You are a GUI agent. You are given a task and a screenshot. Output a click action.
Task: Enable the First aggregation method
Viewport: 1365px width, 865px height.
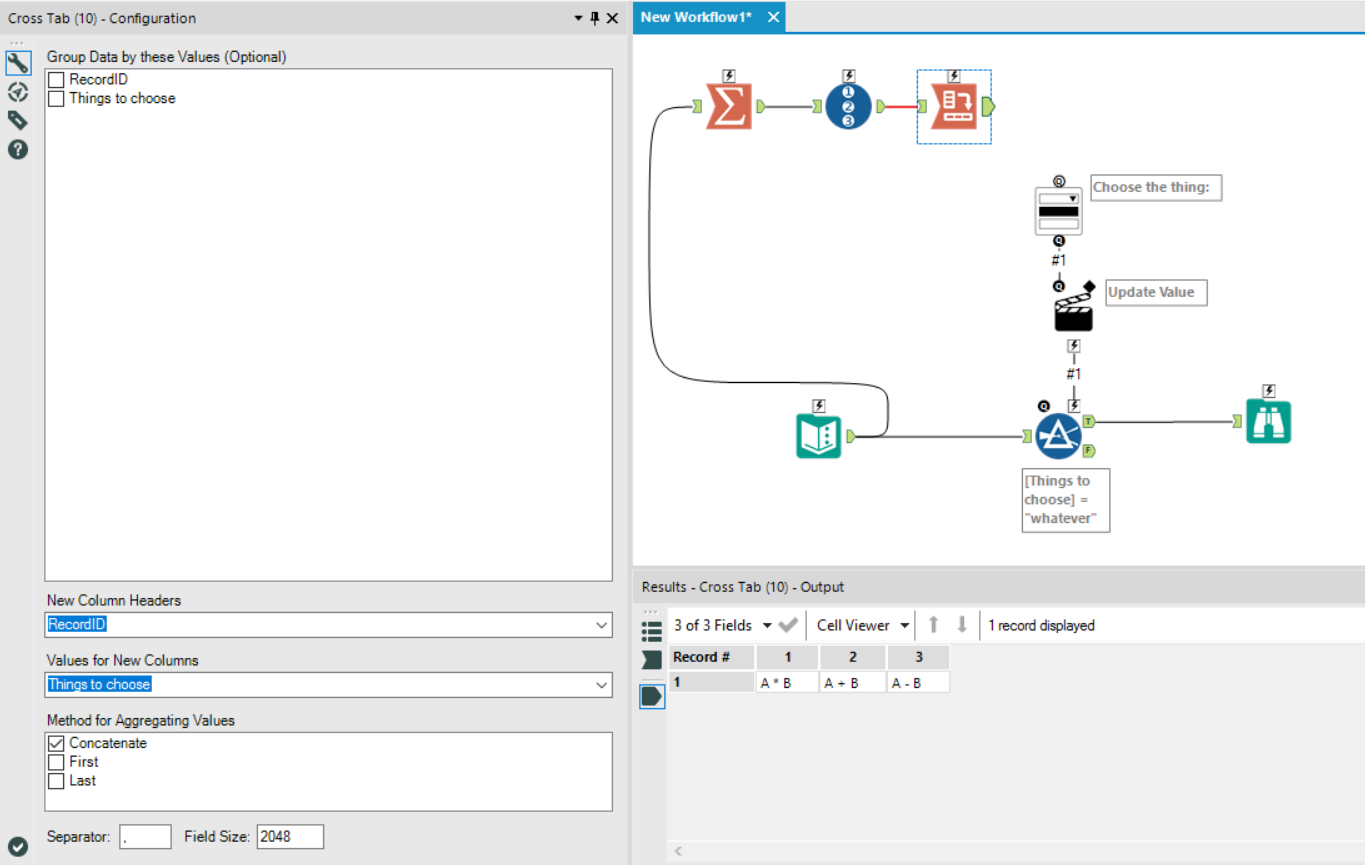(56, 761)
